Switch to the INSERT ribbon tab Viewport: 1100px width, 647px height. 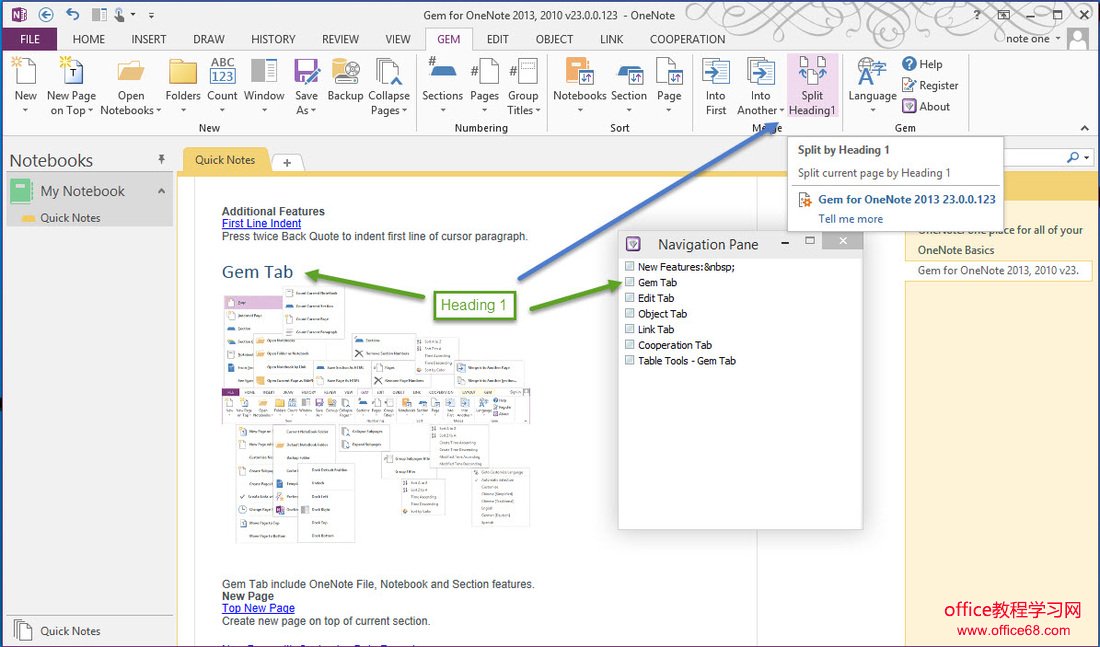click(x=149, y=39)
